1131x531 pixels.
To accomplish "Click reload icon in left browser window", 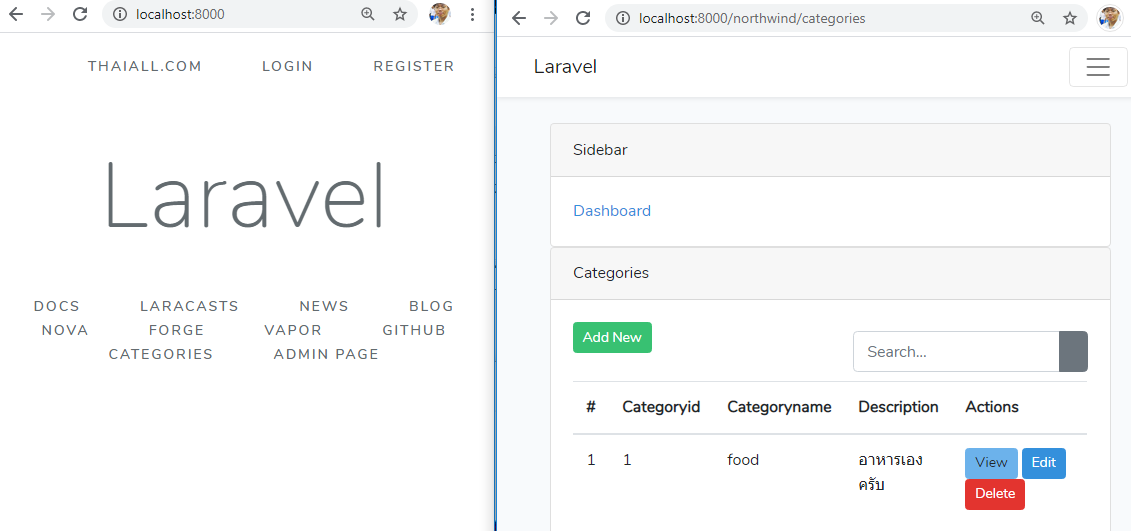I will [80, 14].
